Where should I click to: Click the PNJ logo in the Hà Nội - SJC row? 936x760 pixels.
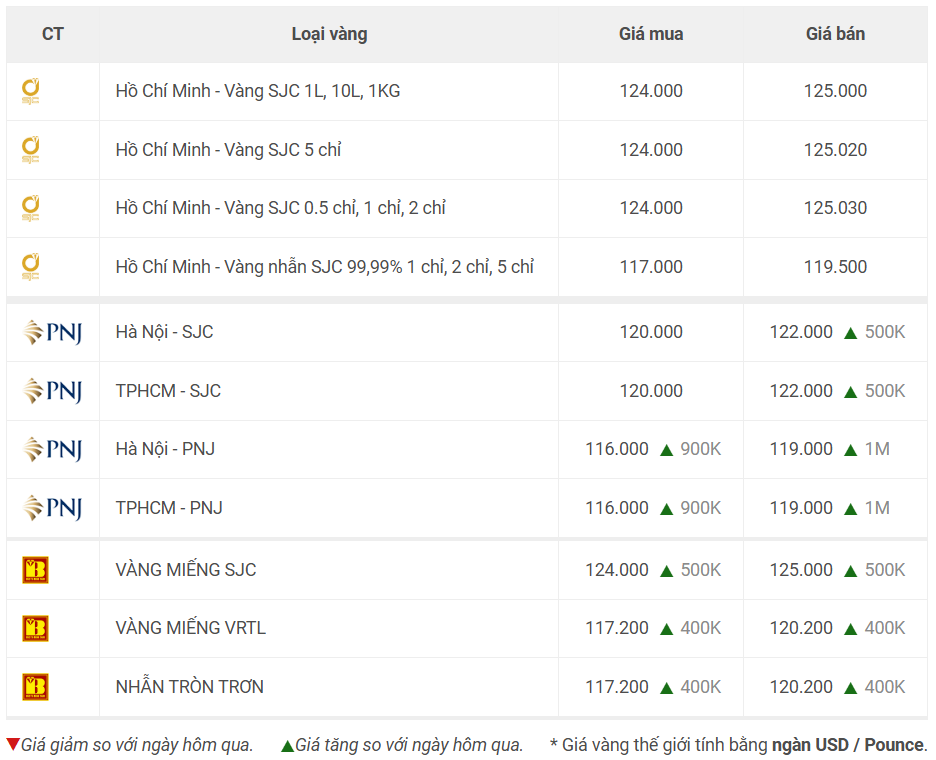pos(53,333)
